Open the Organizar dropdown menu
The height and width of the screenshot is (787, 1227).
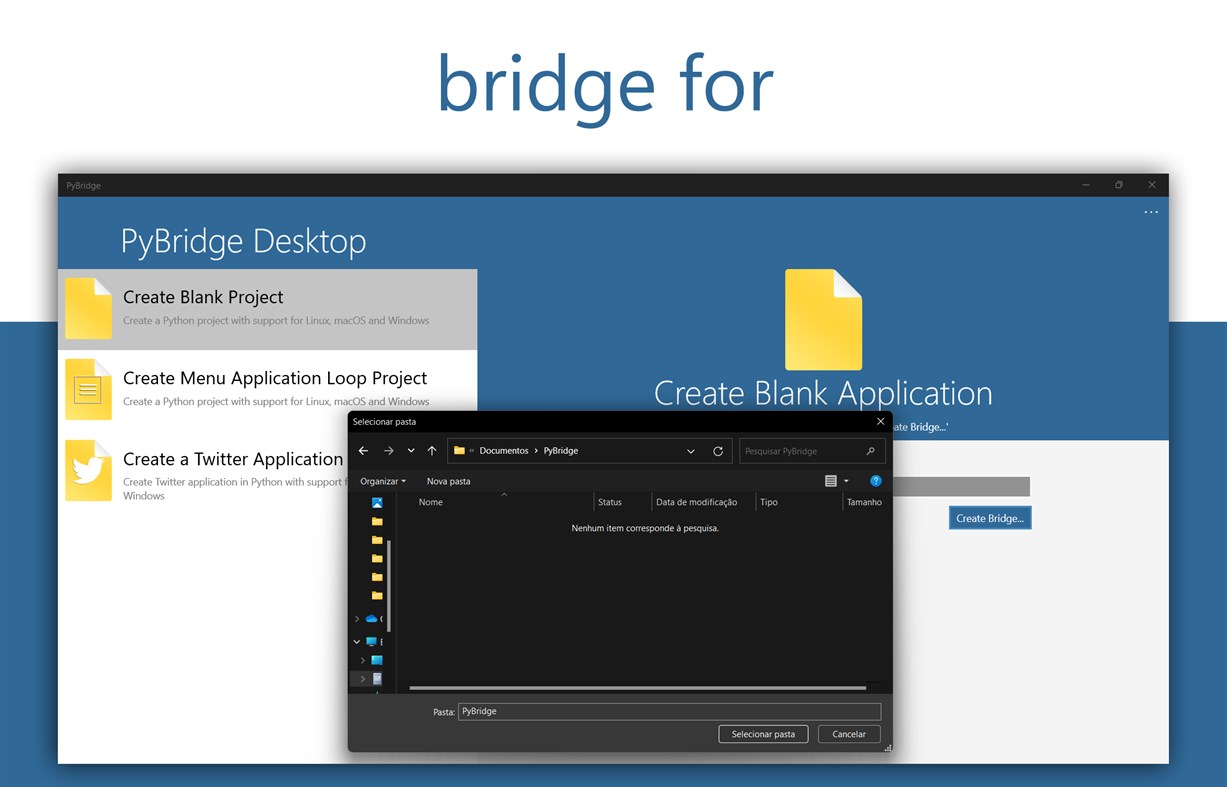(x=383, y=481)
